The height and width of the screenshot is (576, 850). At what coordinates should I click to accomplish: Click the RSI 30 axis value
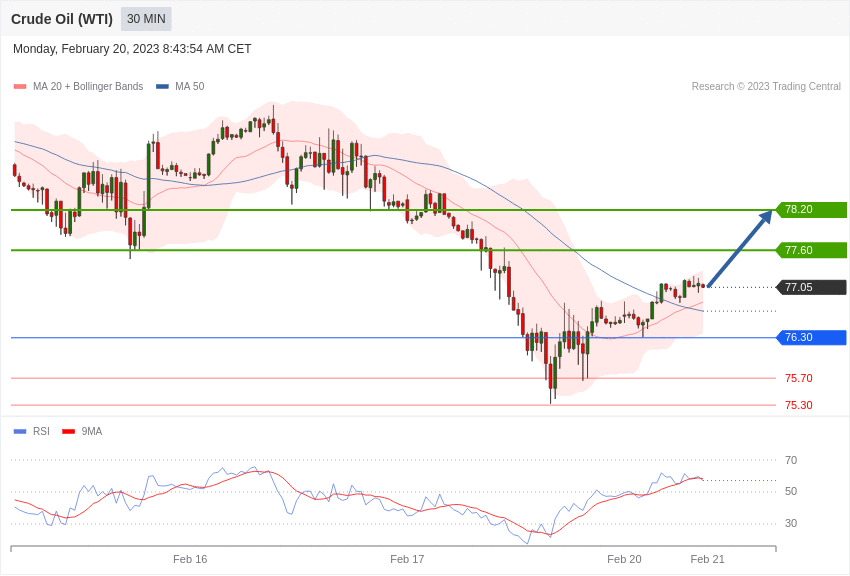click(791, 523)
